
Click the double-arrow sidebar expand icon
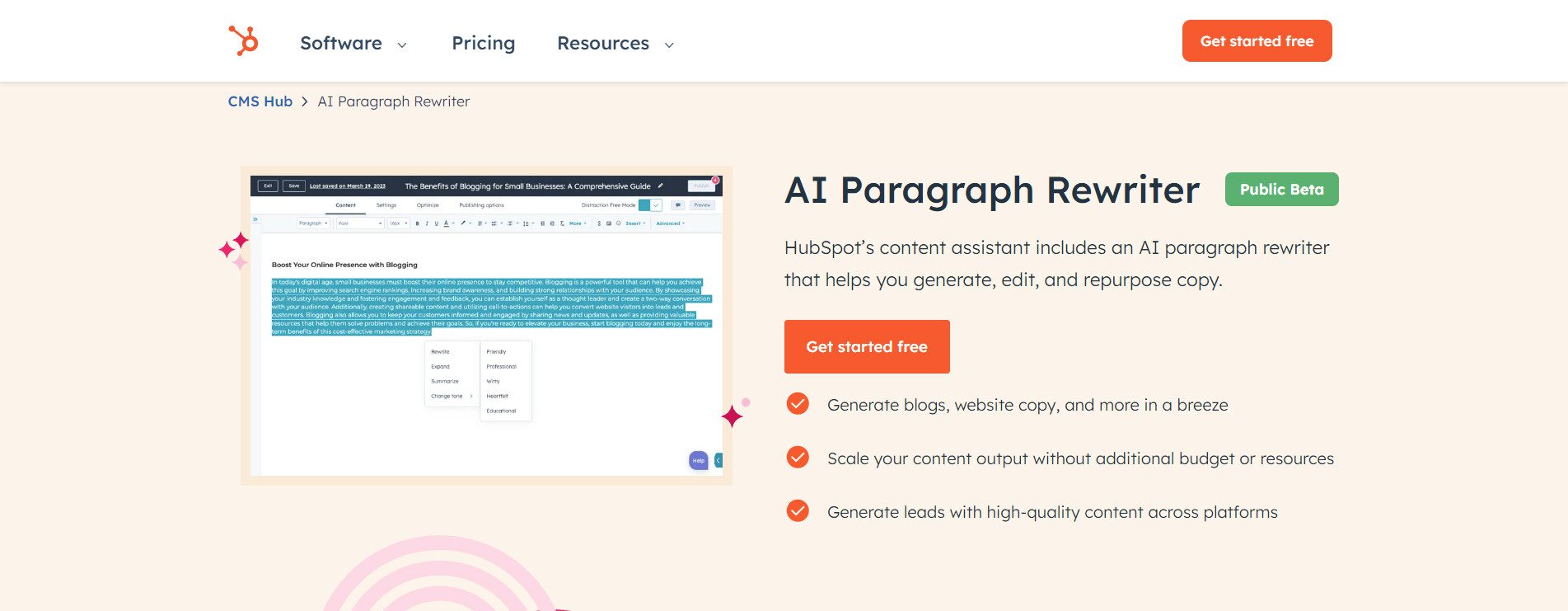click(x=255, y=219)
